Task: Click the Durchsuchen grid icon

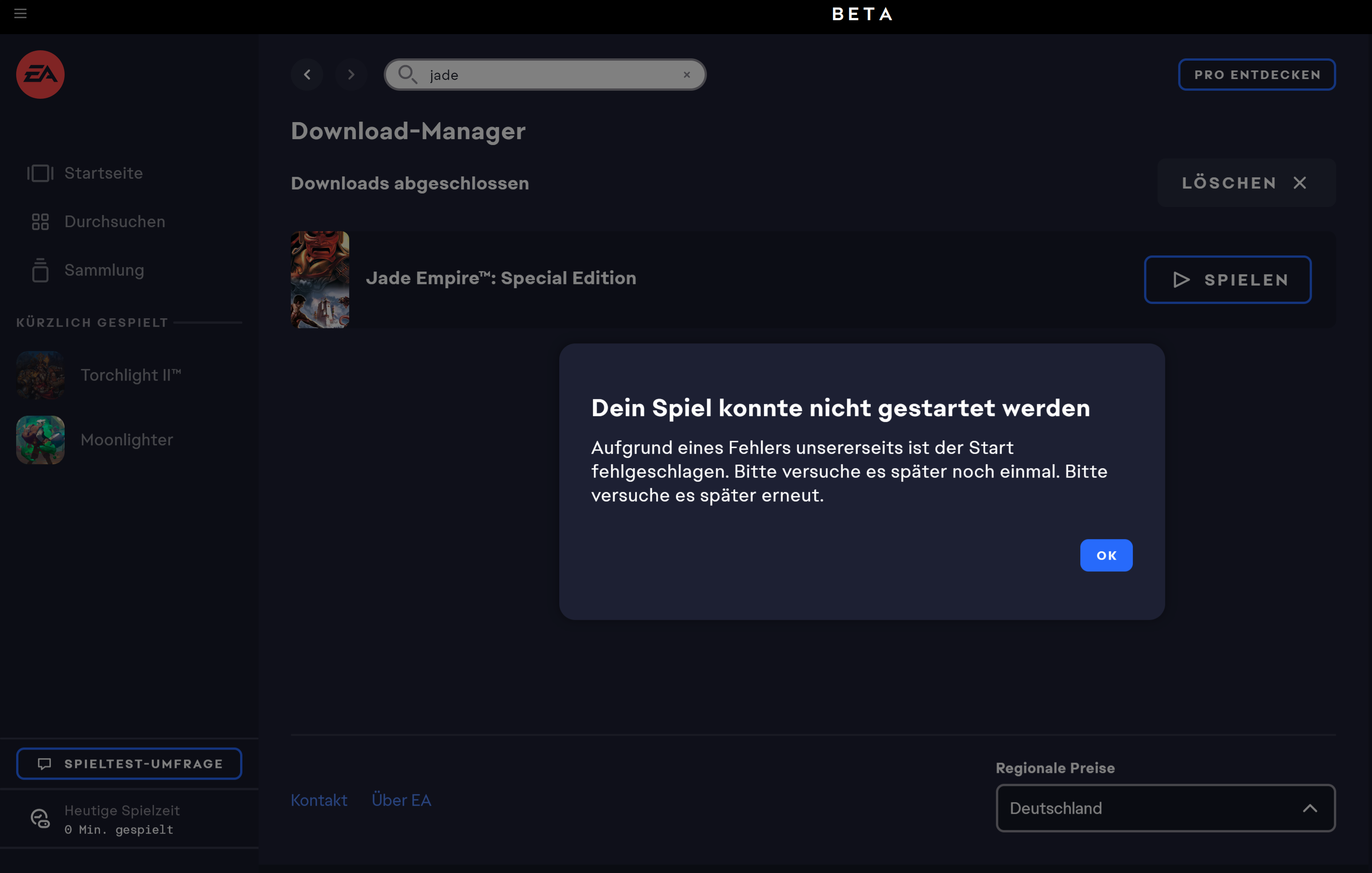Action: coord(40,222)
